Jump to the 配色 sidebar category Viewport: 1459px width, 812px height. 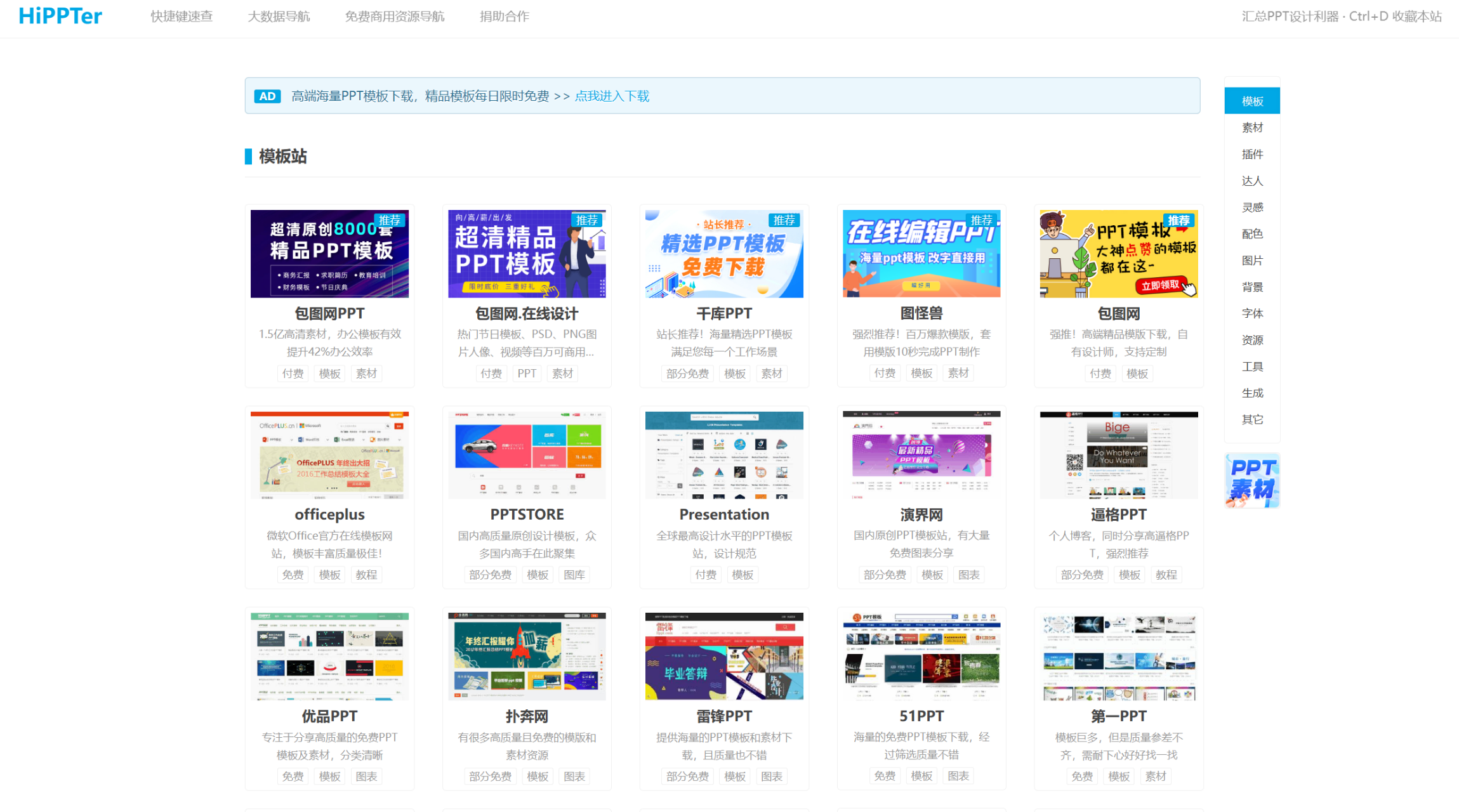tap(1251, 234)
